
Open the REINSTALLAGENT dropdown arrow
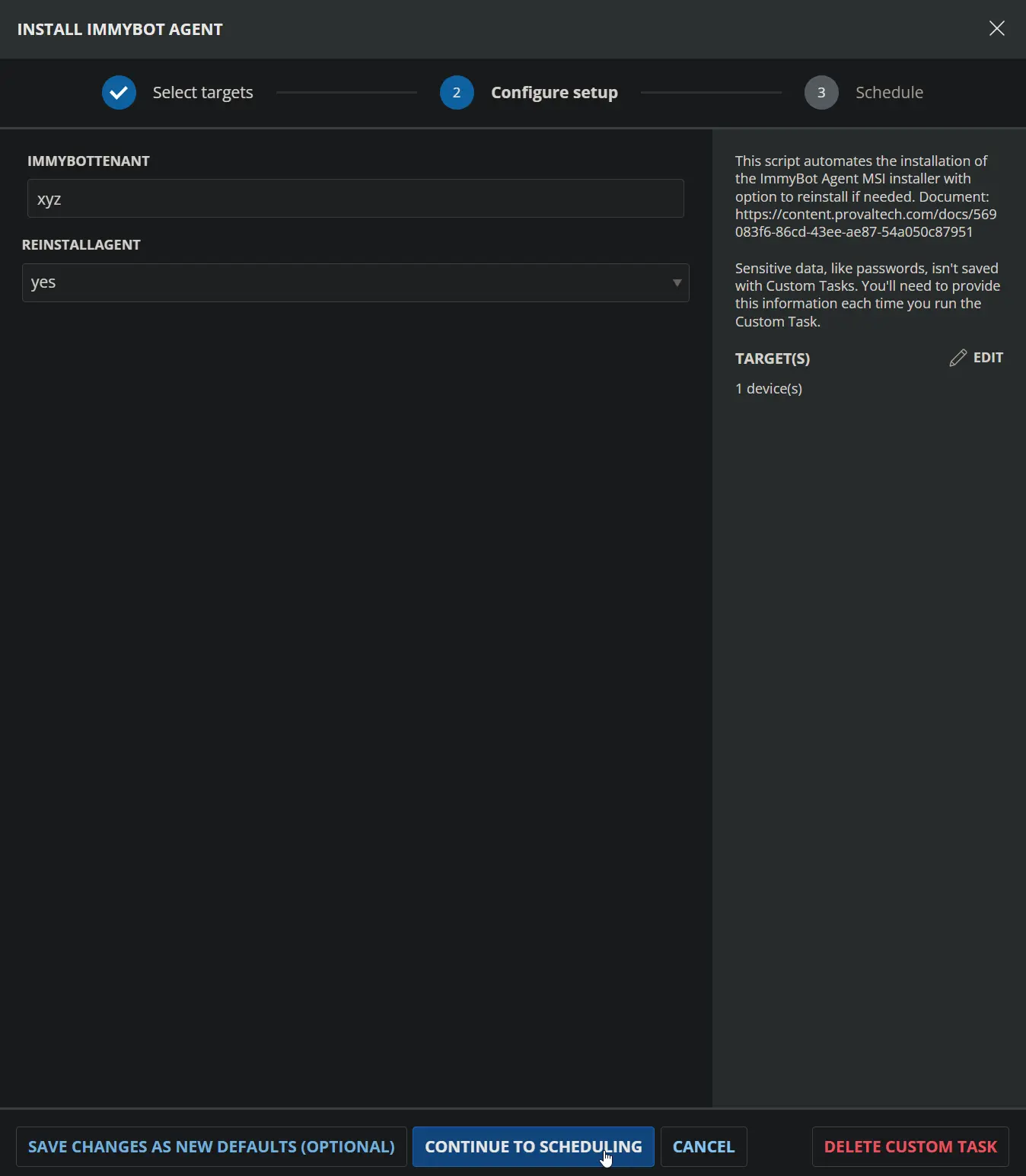pos(677,282)
